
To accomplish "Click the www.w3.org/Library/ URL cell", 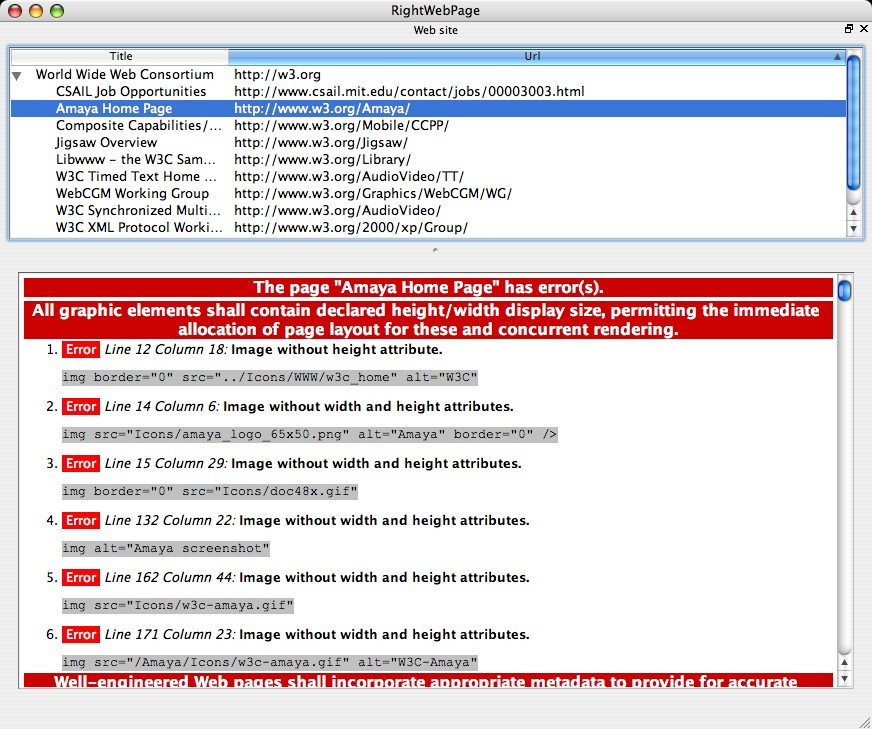I will point(323,160).
